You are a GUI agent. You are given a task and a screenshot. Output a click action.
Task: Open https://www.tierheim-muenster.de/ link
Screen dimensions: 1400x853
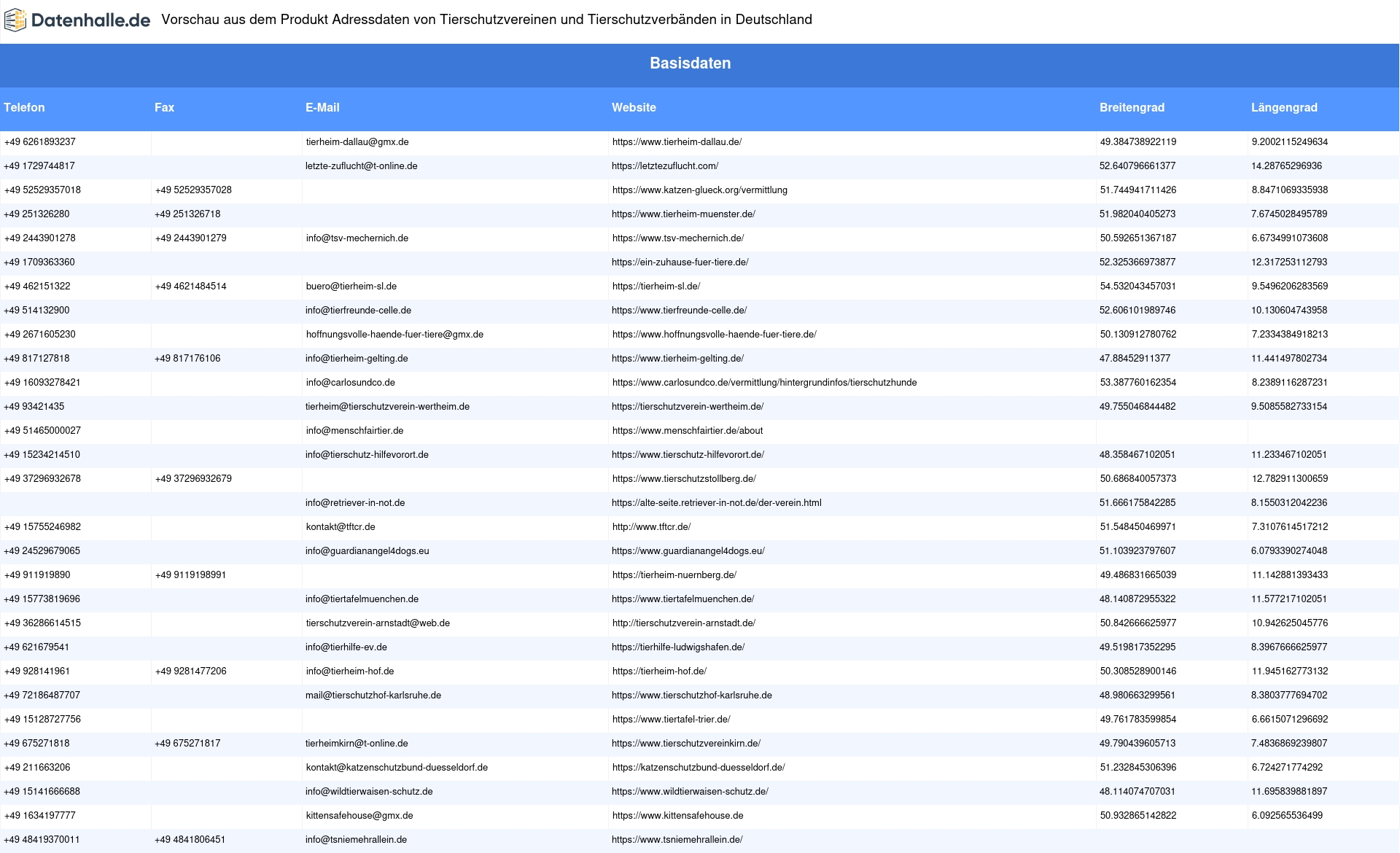tap(683, 214)
